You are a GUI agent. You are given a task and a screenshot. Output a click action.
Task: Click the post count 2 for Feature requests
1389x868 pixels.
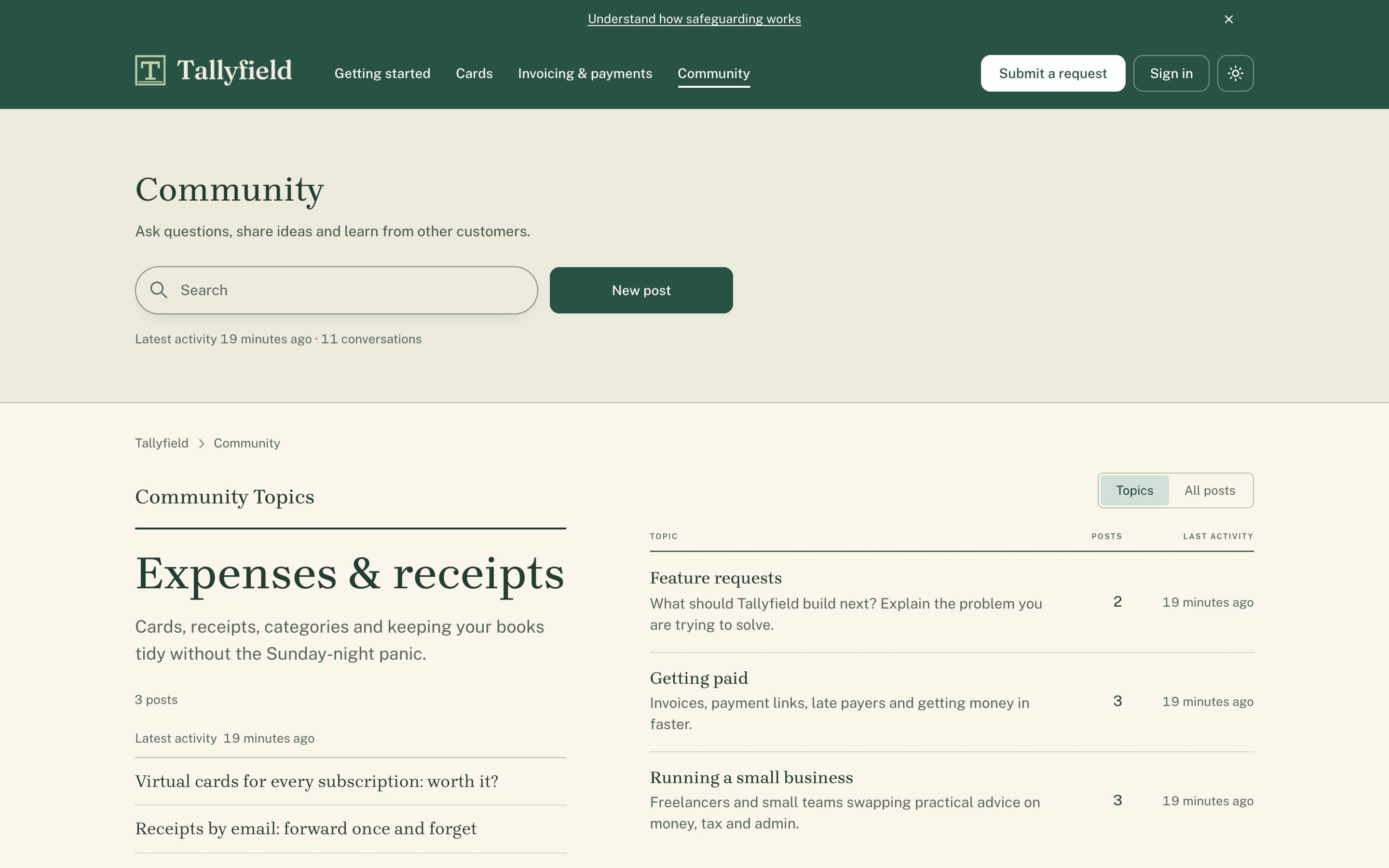(1117, 602)
